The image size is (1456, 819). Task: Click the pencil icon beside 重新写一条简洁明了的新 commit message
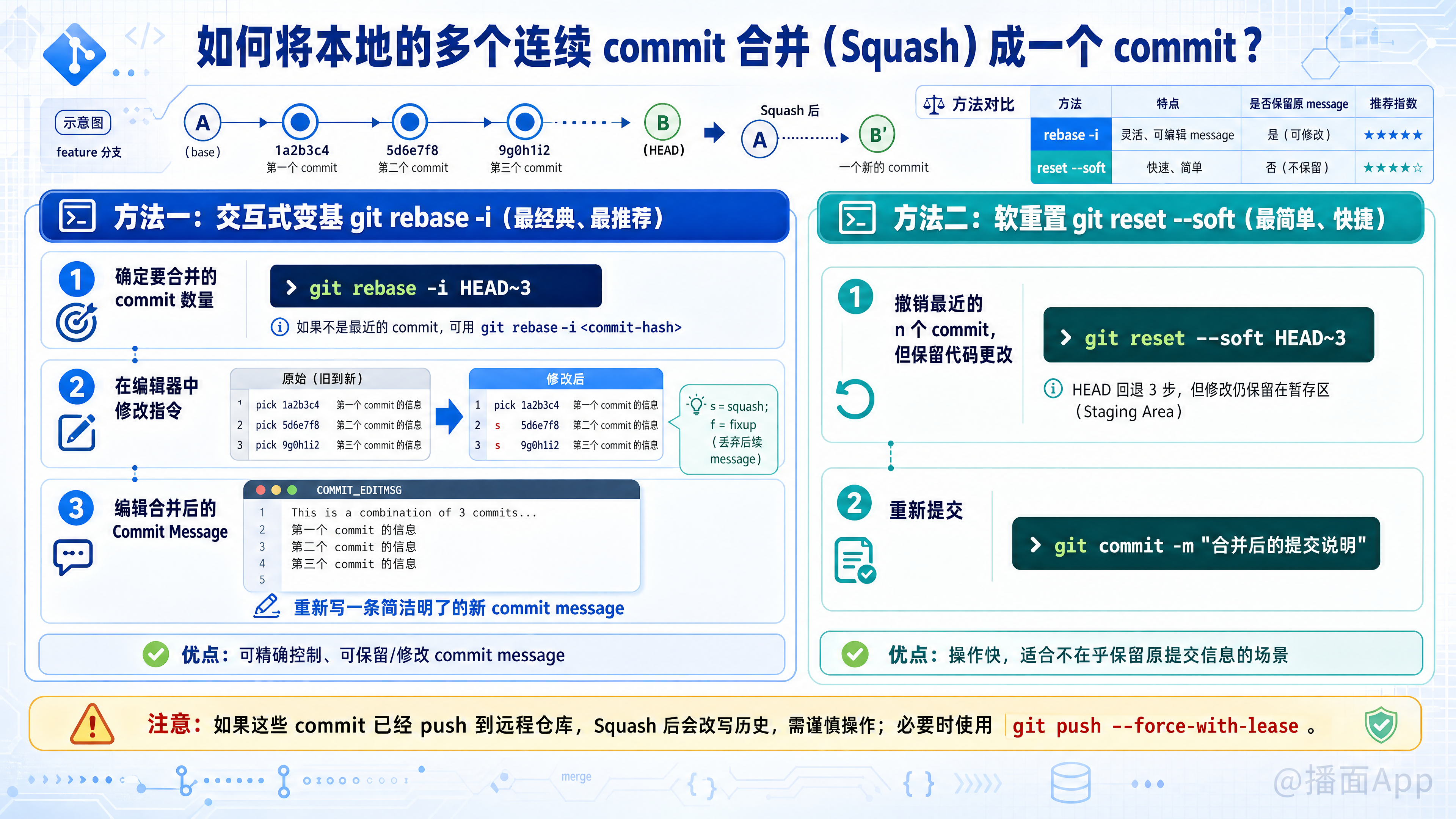point(267,607)
